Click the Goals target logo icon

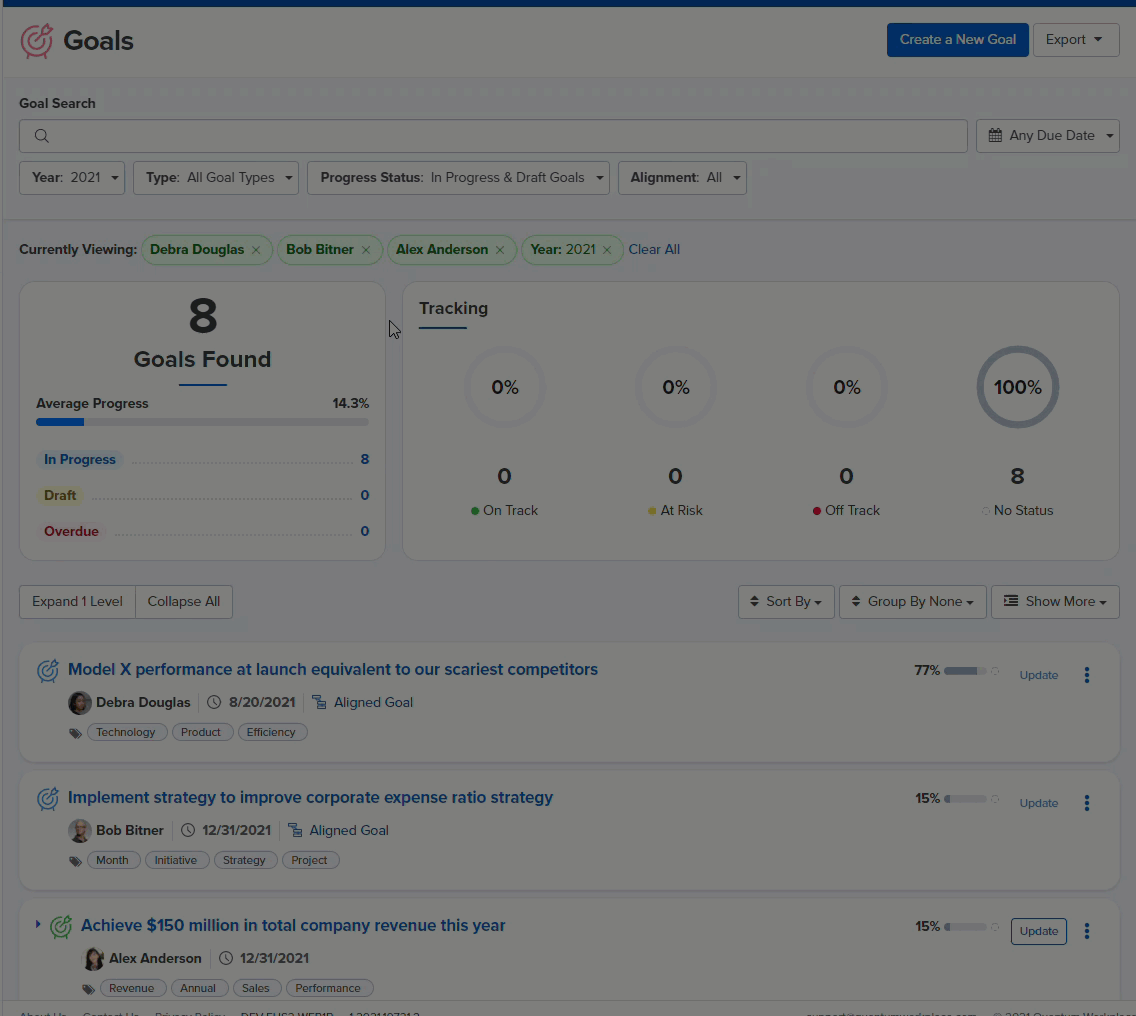36,41
